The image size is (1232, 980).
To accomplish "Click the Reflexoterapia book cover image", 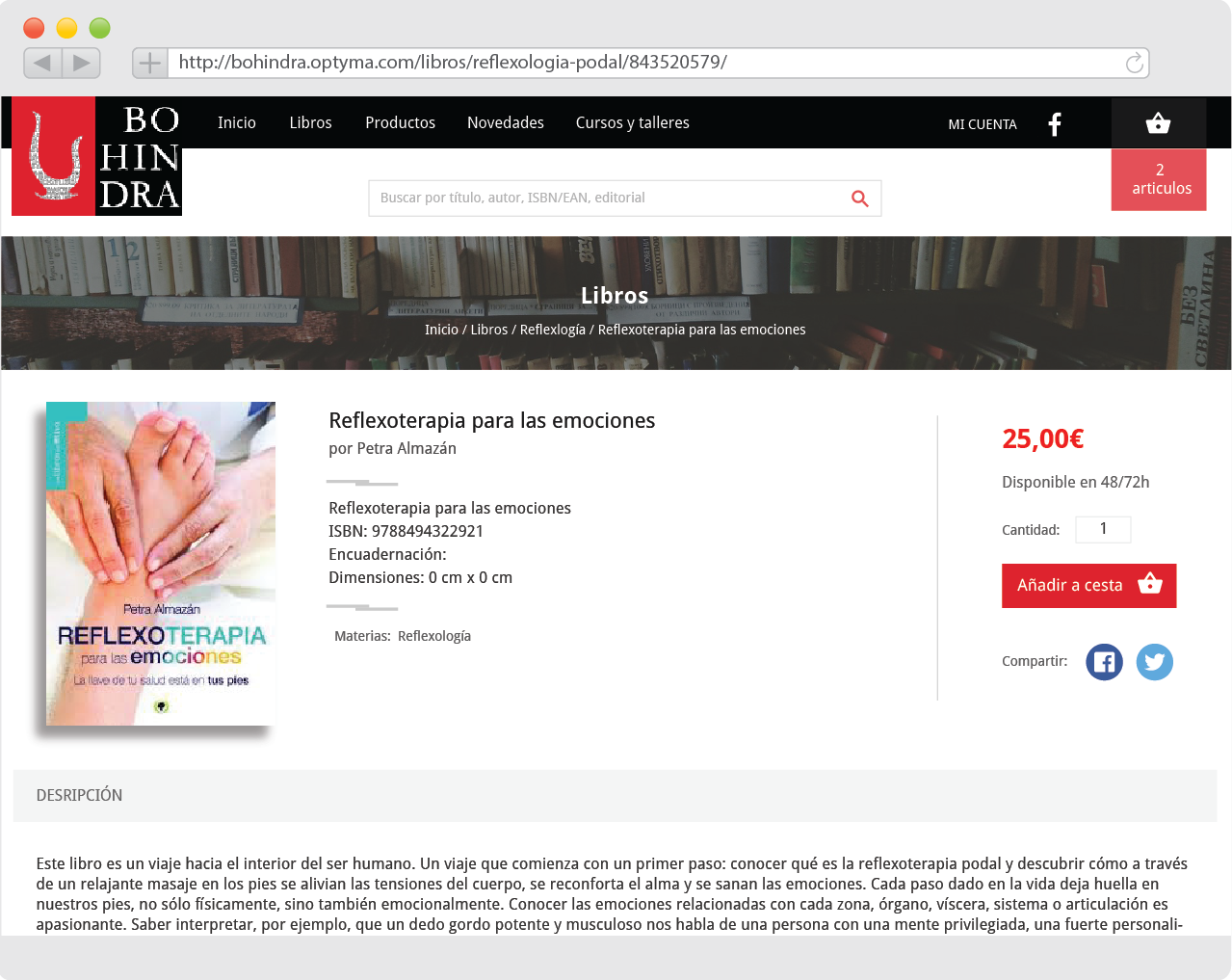I will click(x=161, y=564).
